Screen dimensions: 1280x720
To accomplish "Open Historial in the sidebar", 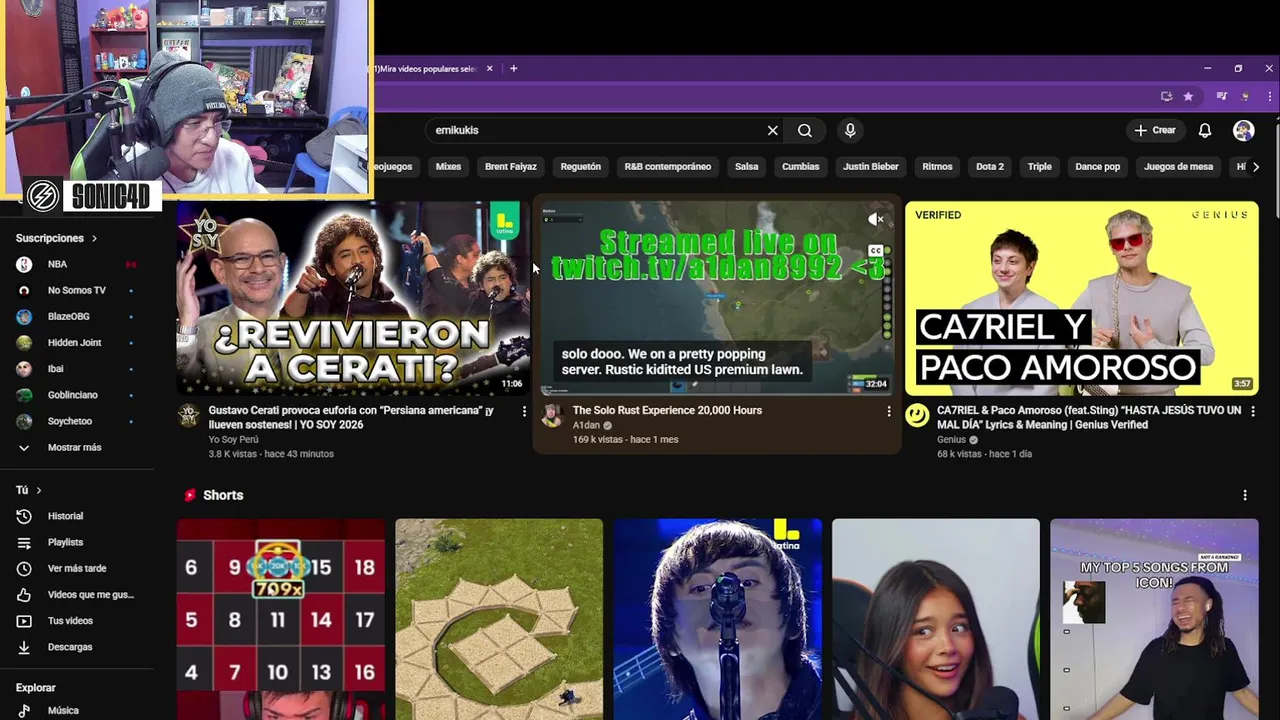I will coord(76,516).
